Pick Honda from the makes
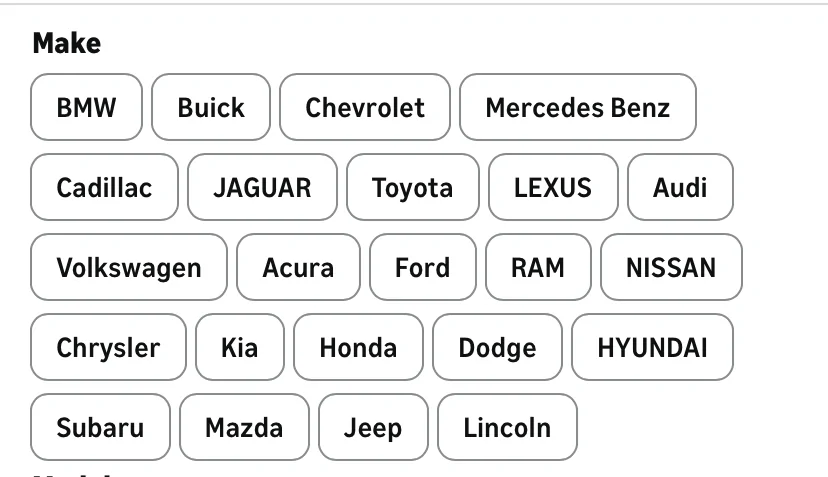828x477 pixels. pyautogui.click(x=358, y=348)
